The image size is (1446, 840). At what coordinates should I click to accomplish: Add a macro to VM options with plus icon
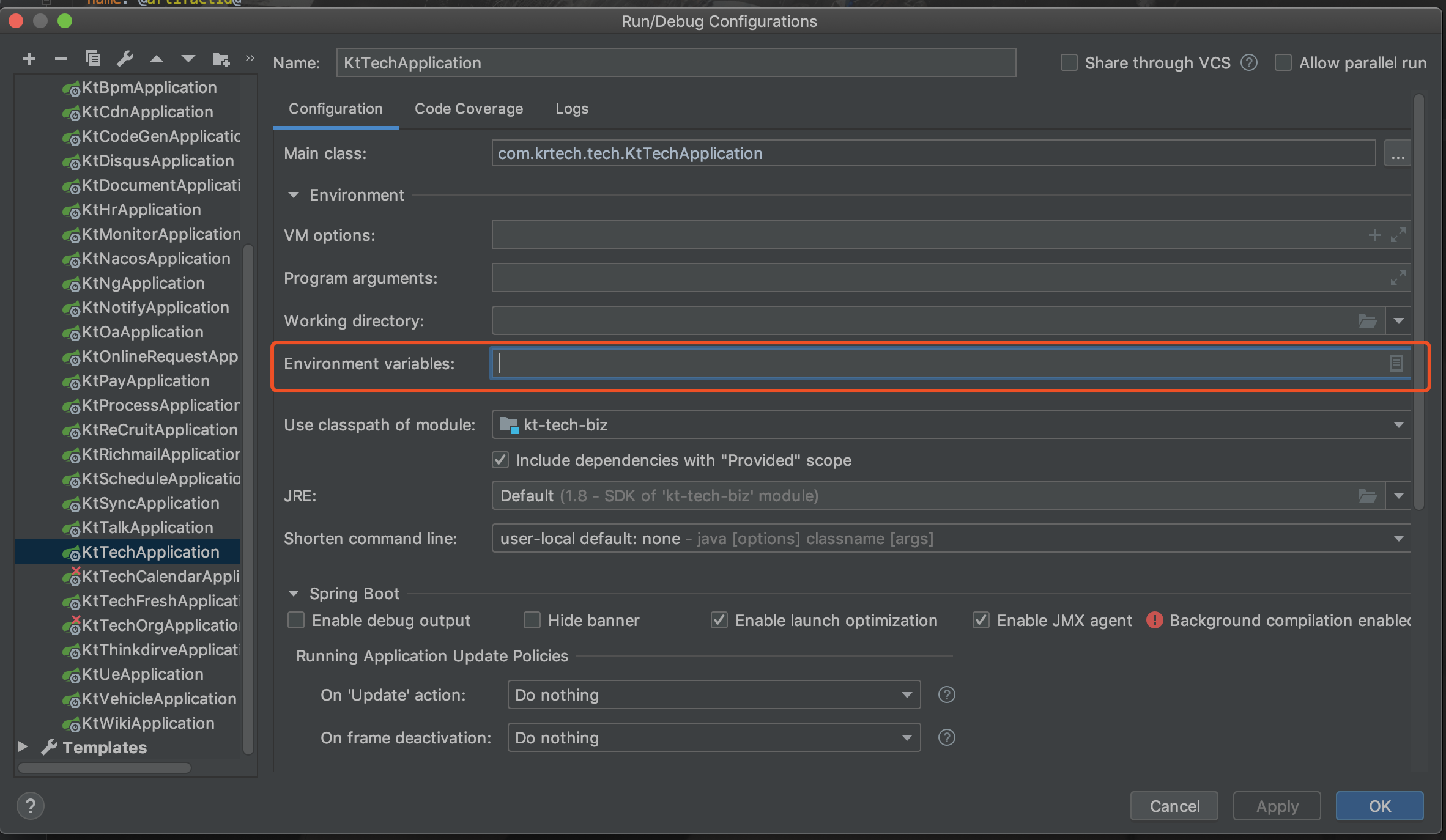(1375, 235)
